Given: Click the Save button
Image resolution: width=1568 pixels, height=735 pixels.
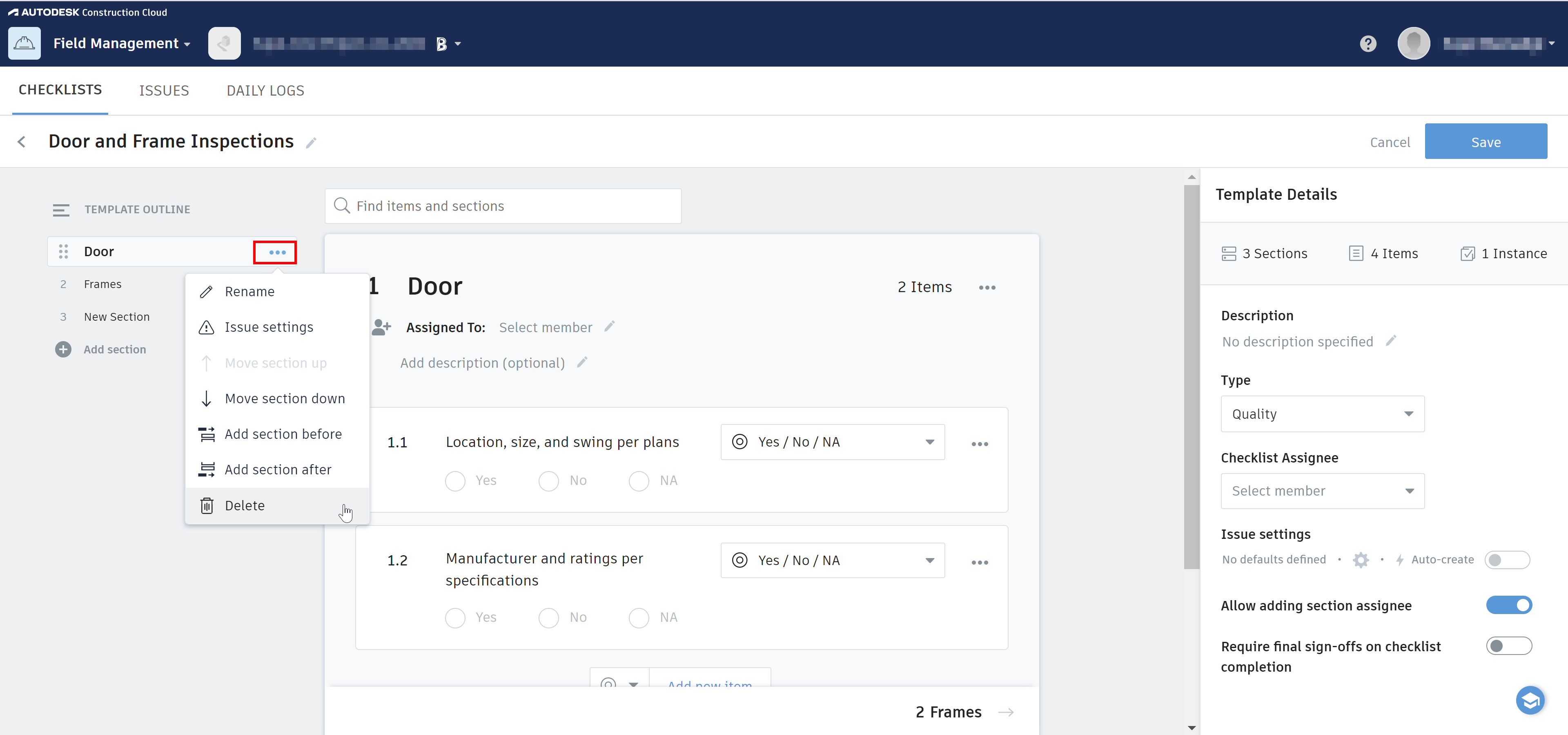Looking at the screenshot, I should (x=1485, y=142).
